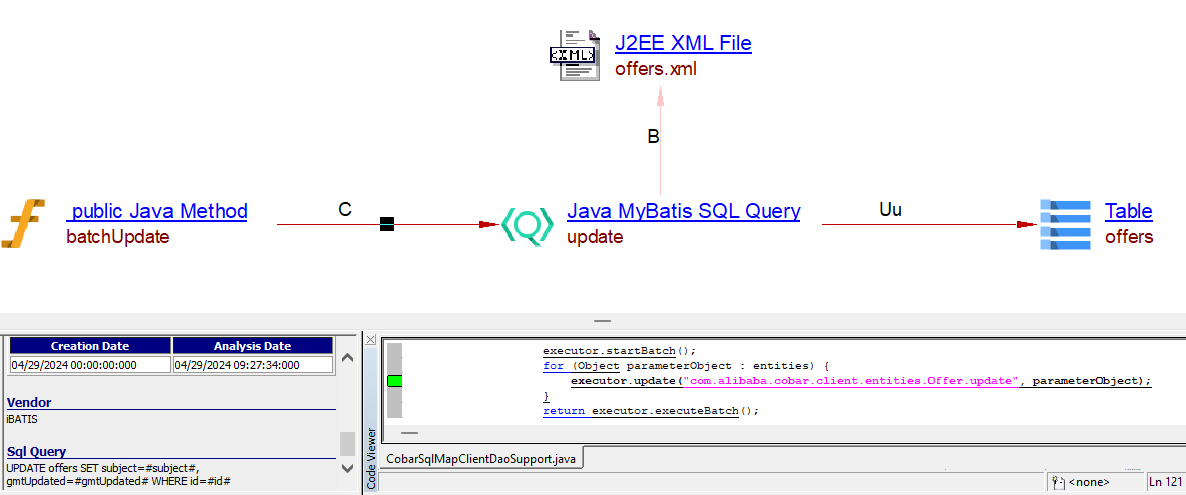
Task: Click the executor.update code line
Action: coord(860,381)
